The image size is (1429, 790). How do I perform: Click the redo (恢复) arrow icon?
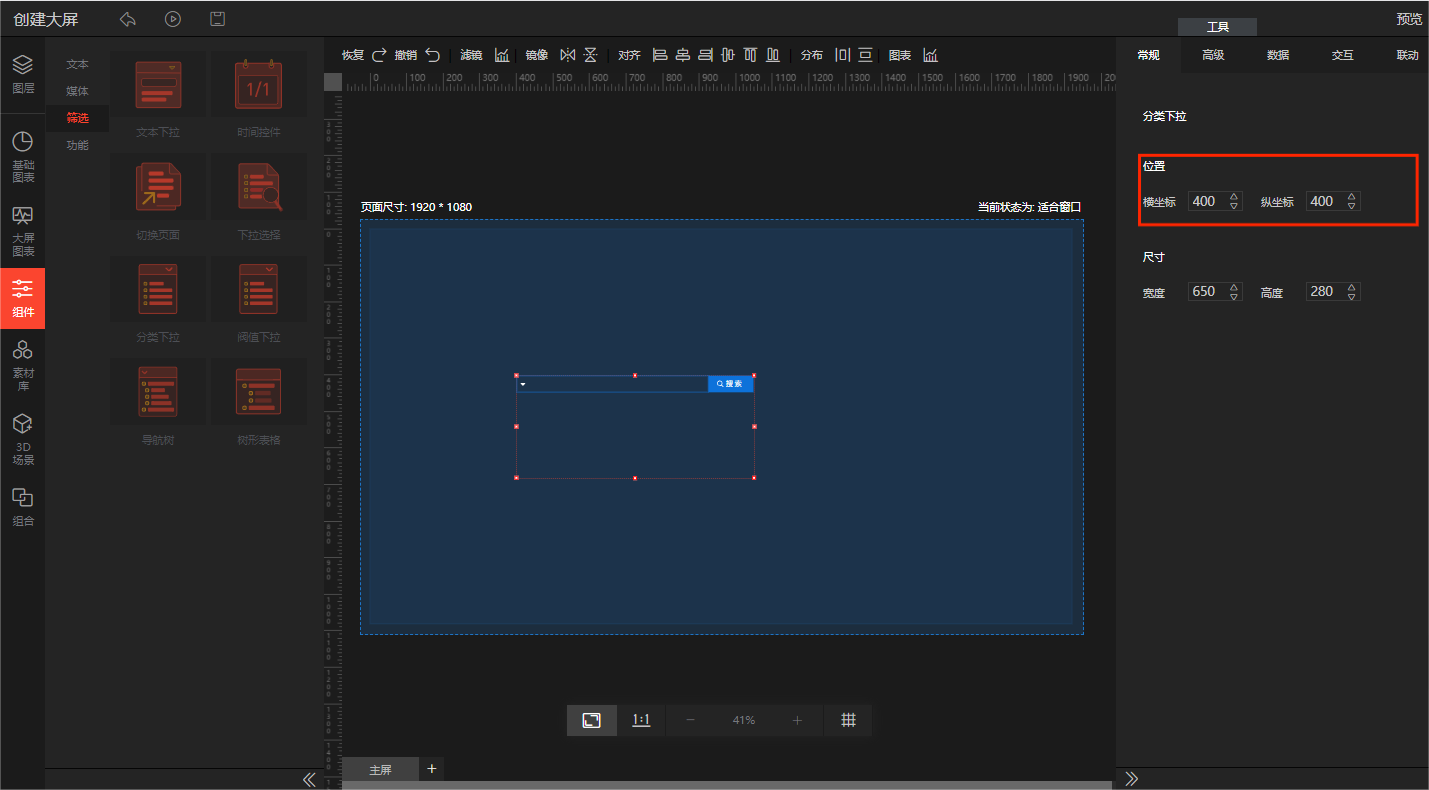click(x=379, y=55)
